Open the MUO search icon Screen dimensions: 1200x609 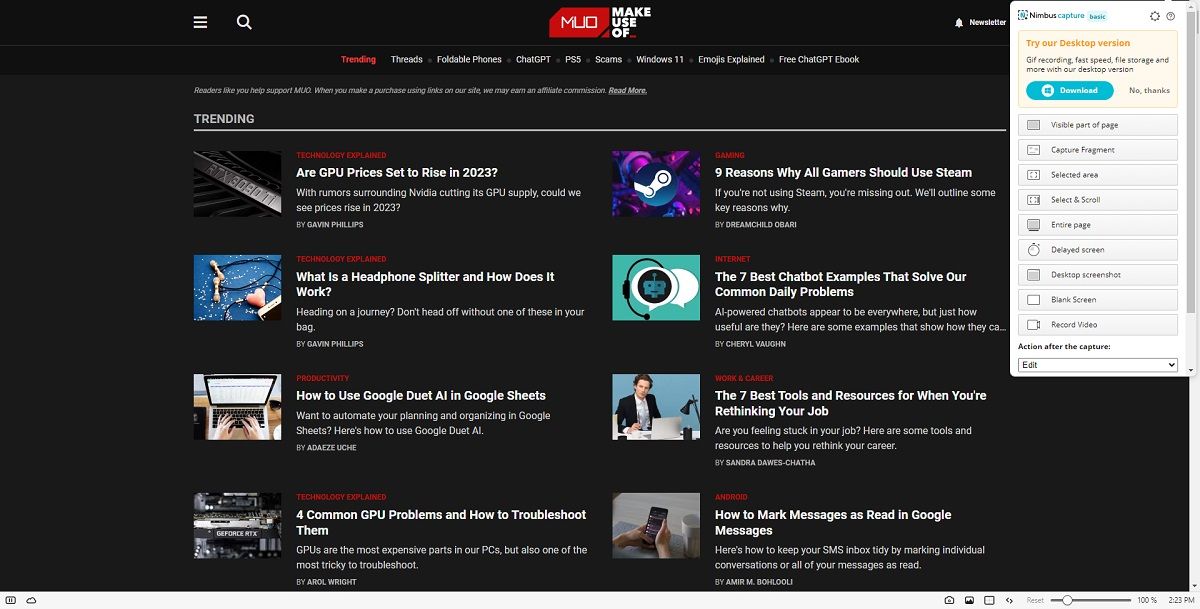[x=244, y=21]
